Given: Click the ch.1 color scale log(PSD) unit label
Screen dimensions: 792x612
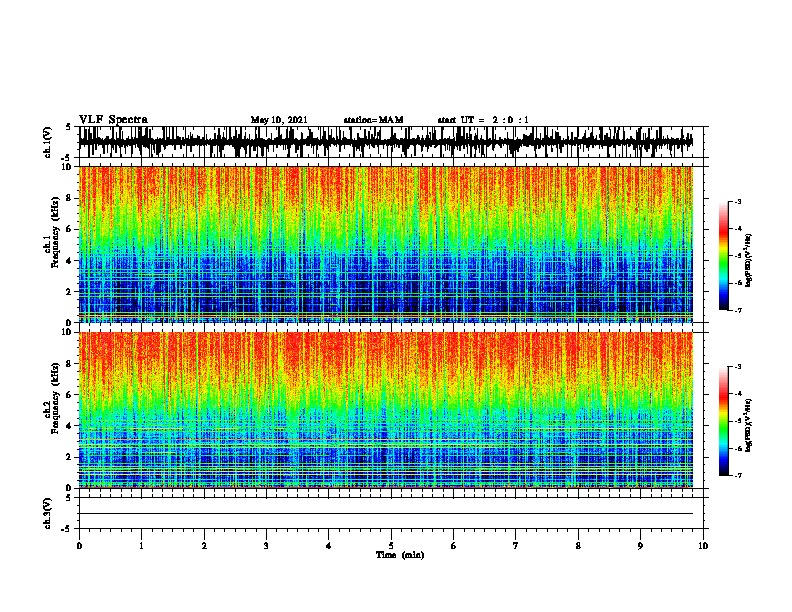Looking at the screenshot, I should [748, 261].
